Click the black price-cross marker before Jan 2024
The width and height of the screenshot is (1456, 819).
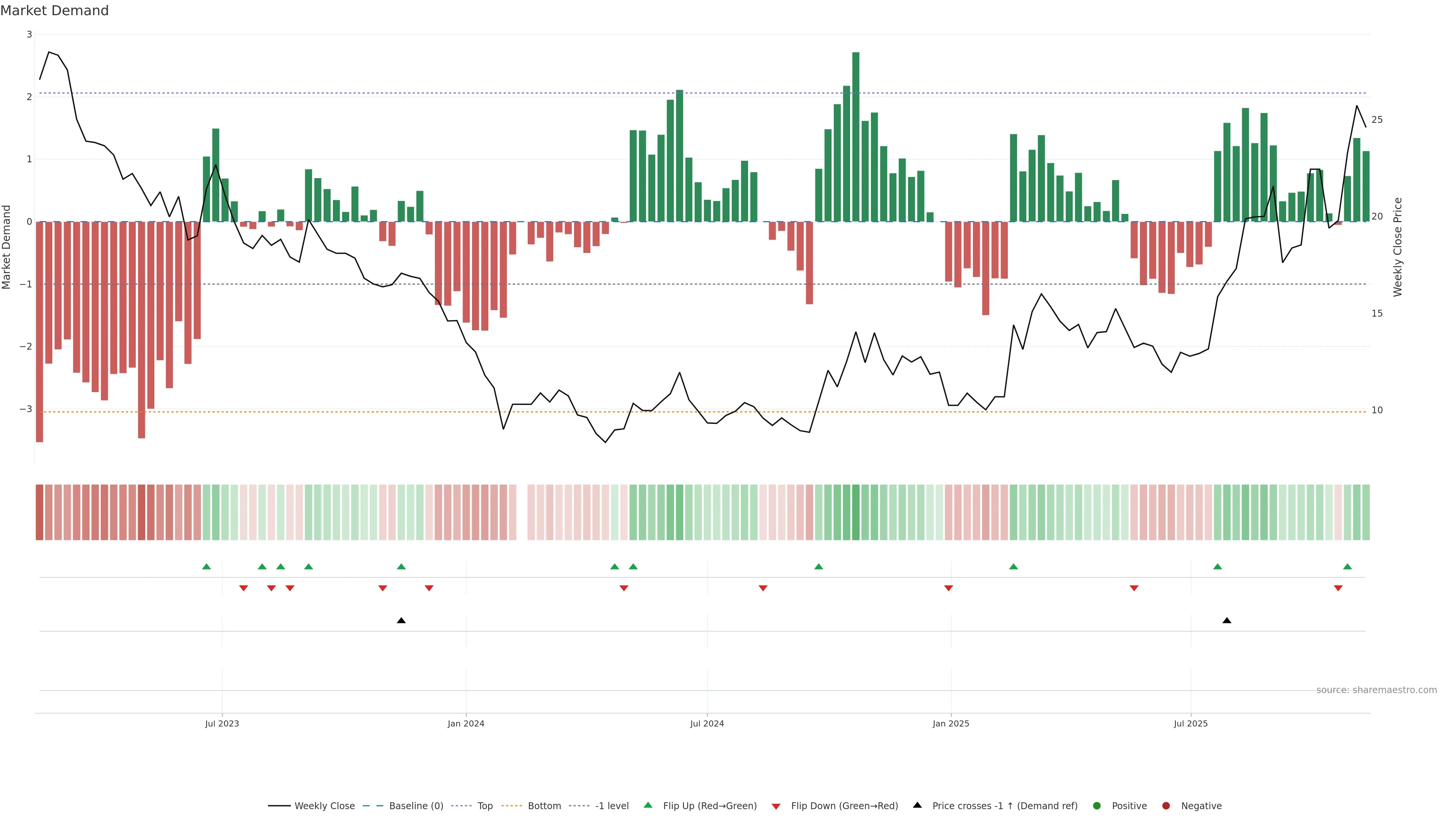[x=401, y=621]
